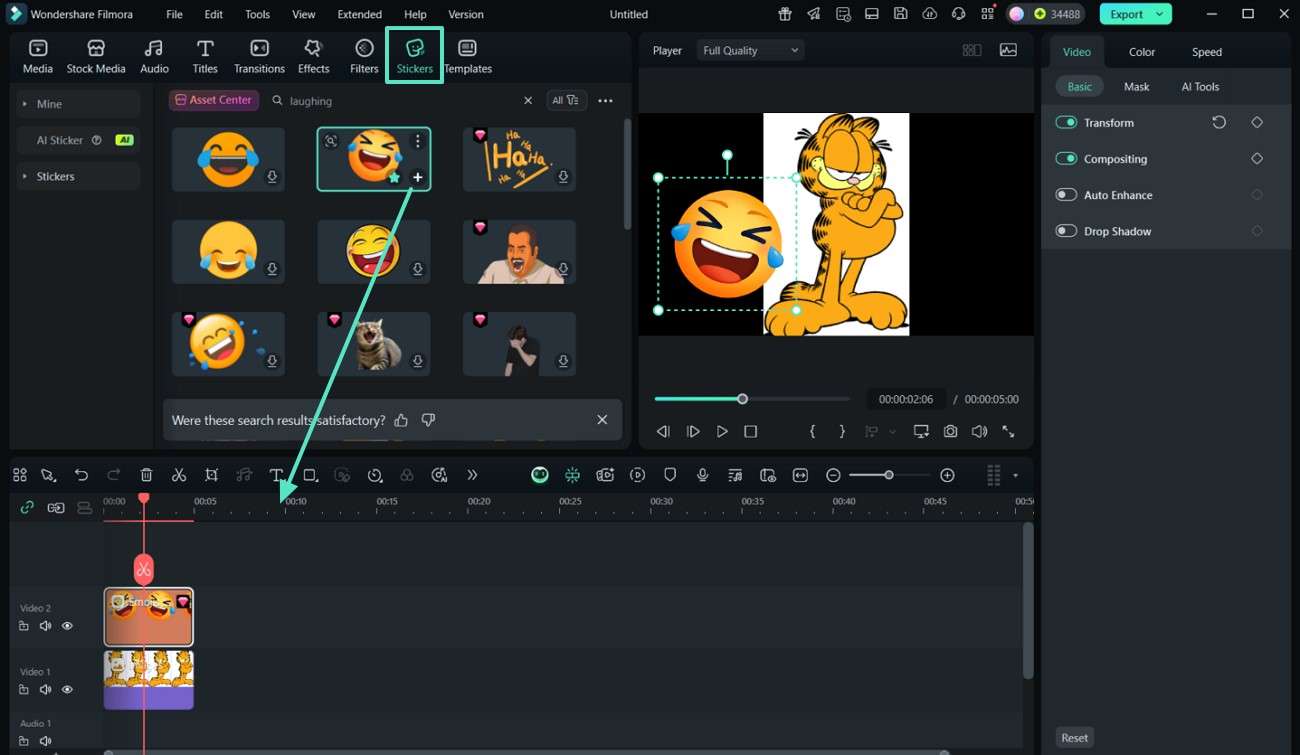The height and width of the screenshot is (755, 1300).
Task: Click the sticker search input field
Action: click(403, 100)
